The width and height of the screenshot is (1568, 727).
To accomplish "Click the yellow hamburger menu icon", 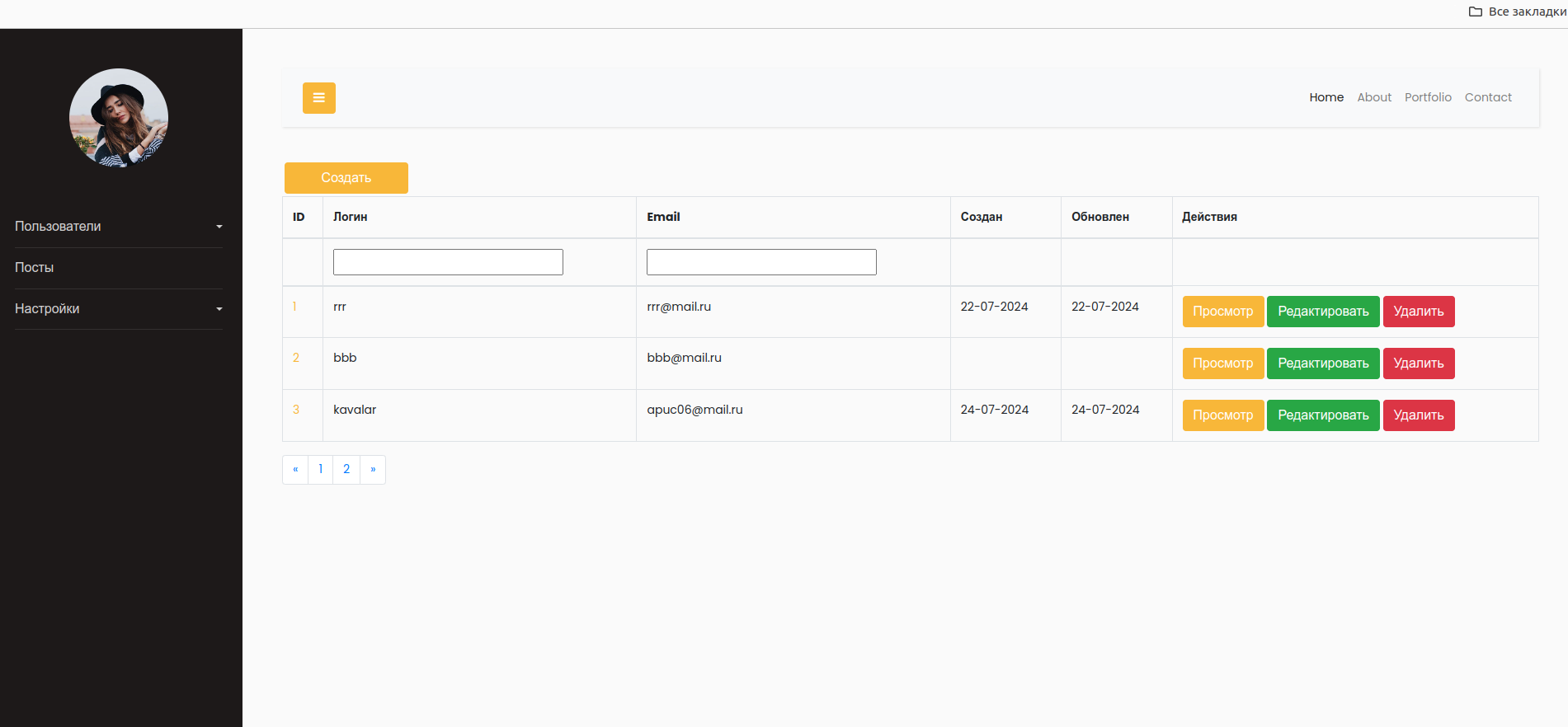I will pos(318,98).
